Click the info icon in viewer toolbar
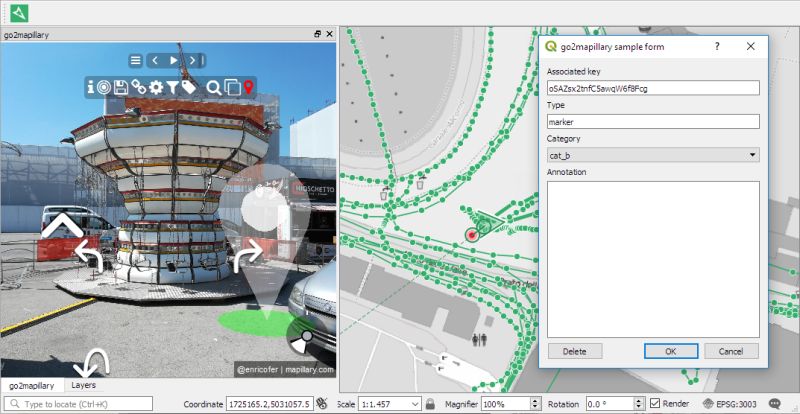 (91, 87)
